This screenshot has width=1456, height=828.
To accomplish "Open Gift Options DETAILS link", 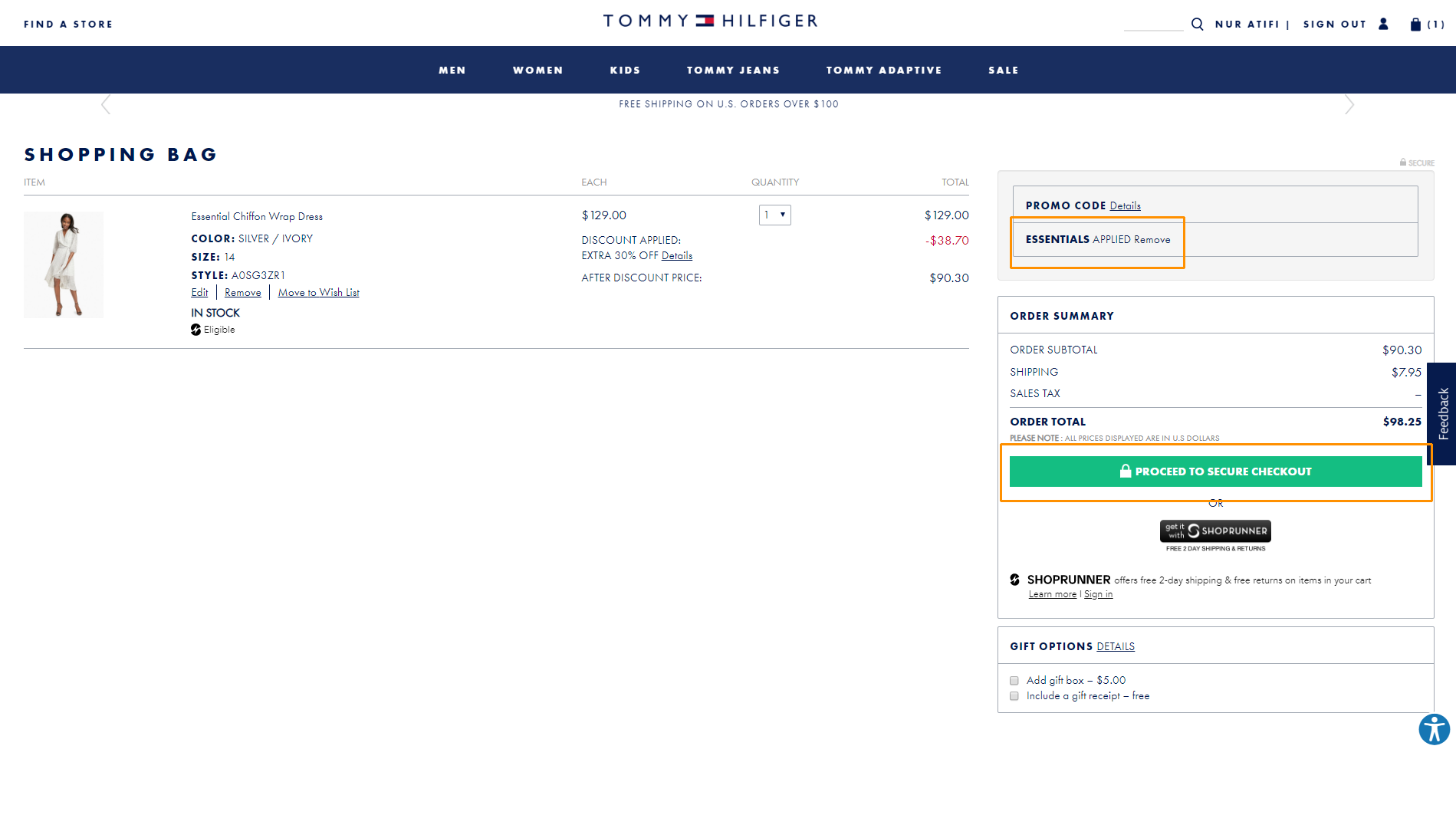I will 1116,647.
